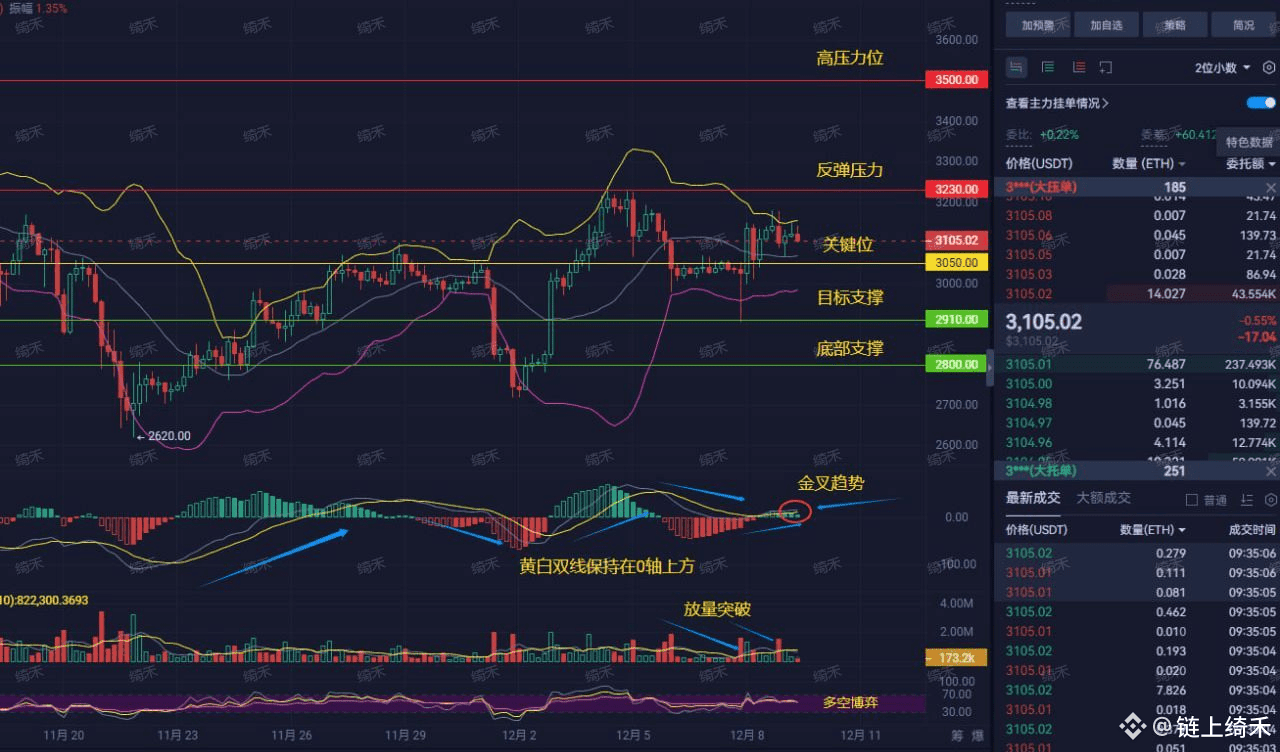Close the 大托单 251 alert row
Image resolution: width=1280 pixels, height=752 pixels.
tap(1271, 470)
